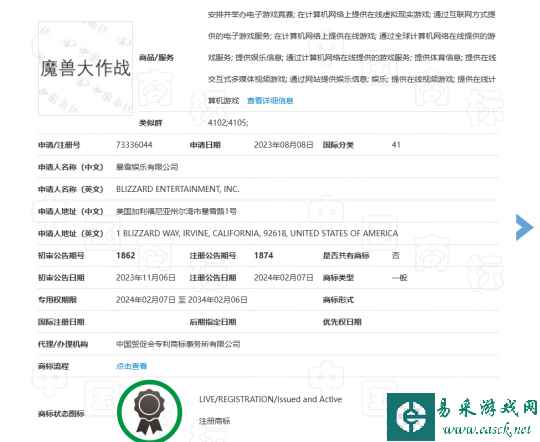
Task: Click the 商标流程 field label
Action: pyautogui.click(x=53, y=366)
